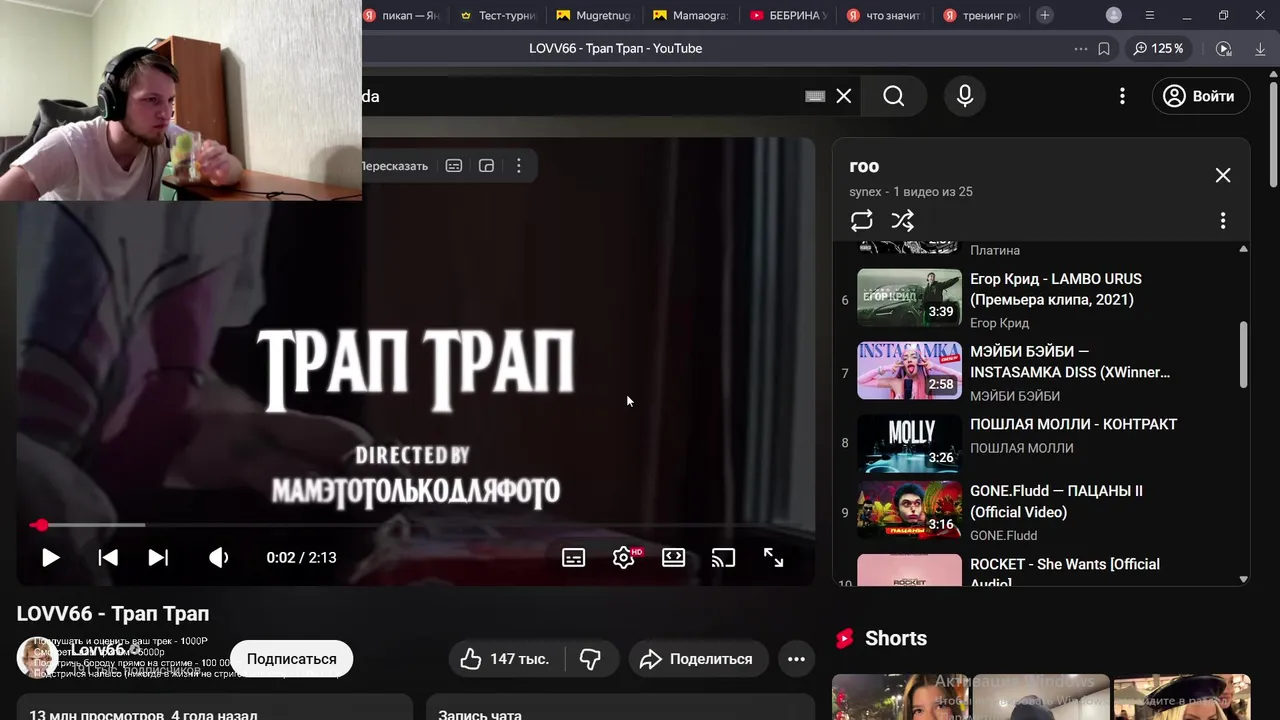Click the 125 % zoom indicator

(1158, 48)
